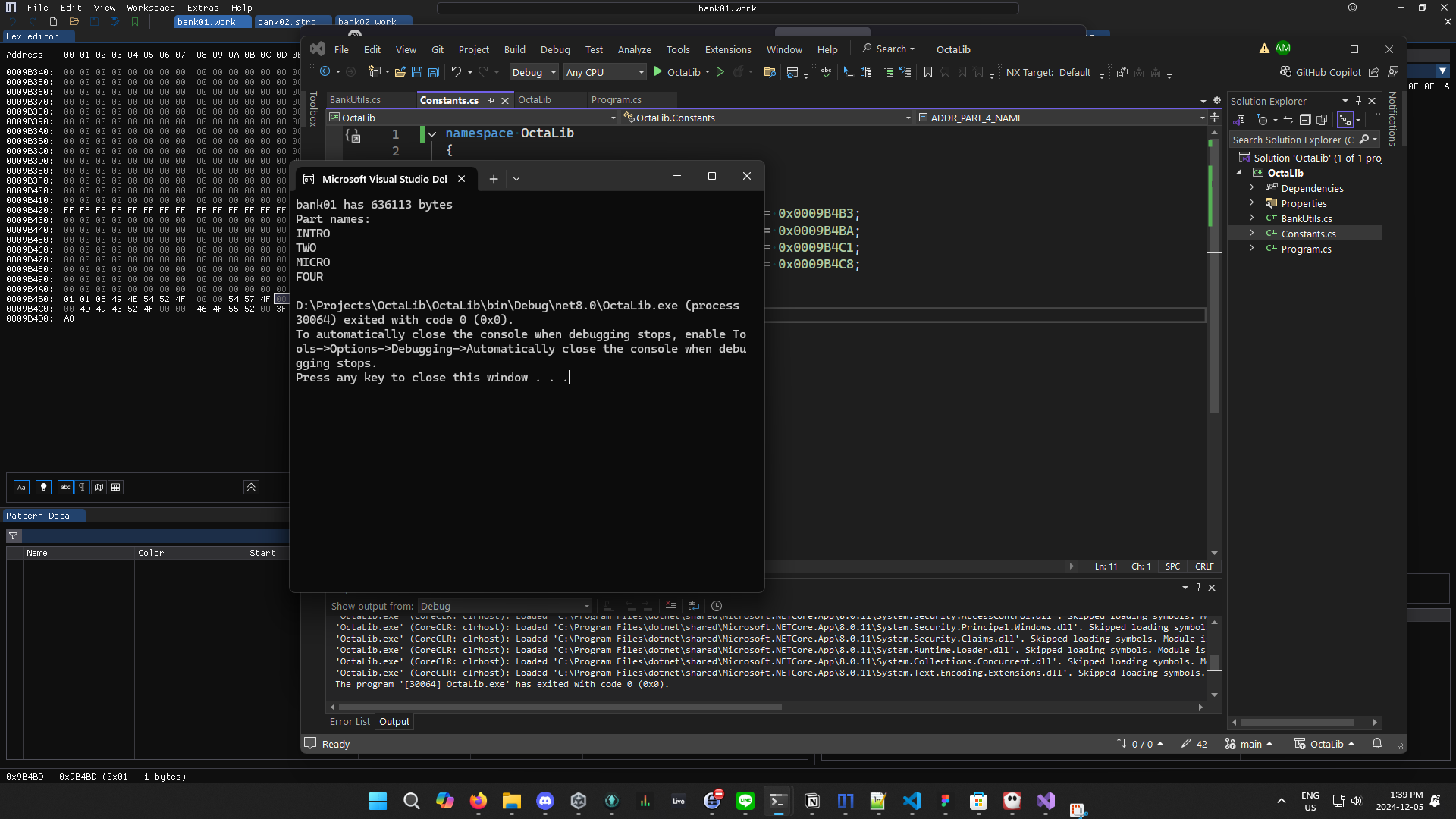Click the Search Solution Explorer input field

(1291, 140)
